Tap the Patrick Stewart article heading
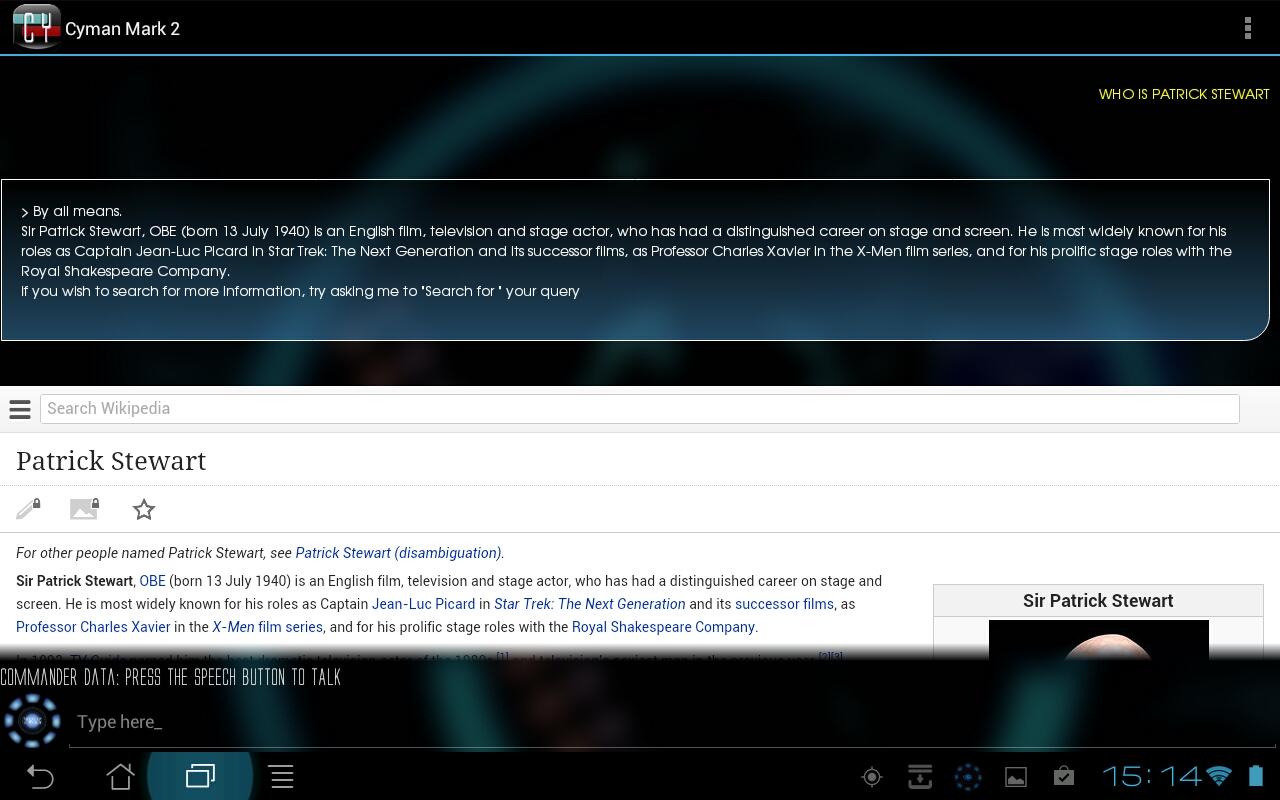 click(111, 461)
